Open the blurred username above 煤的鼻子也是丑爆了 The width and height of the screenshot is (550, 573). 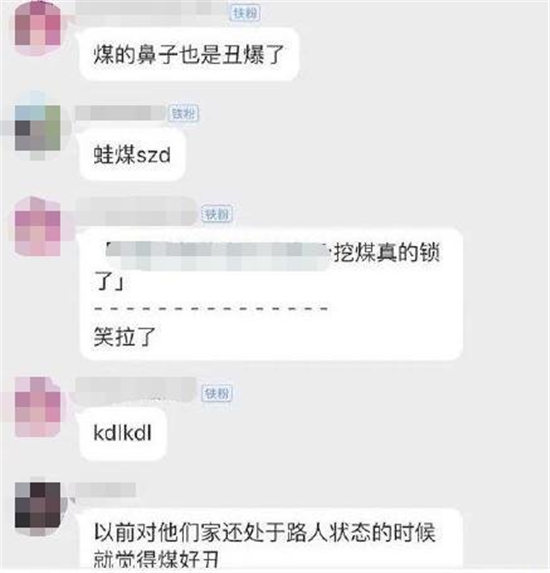coord(152,9)
